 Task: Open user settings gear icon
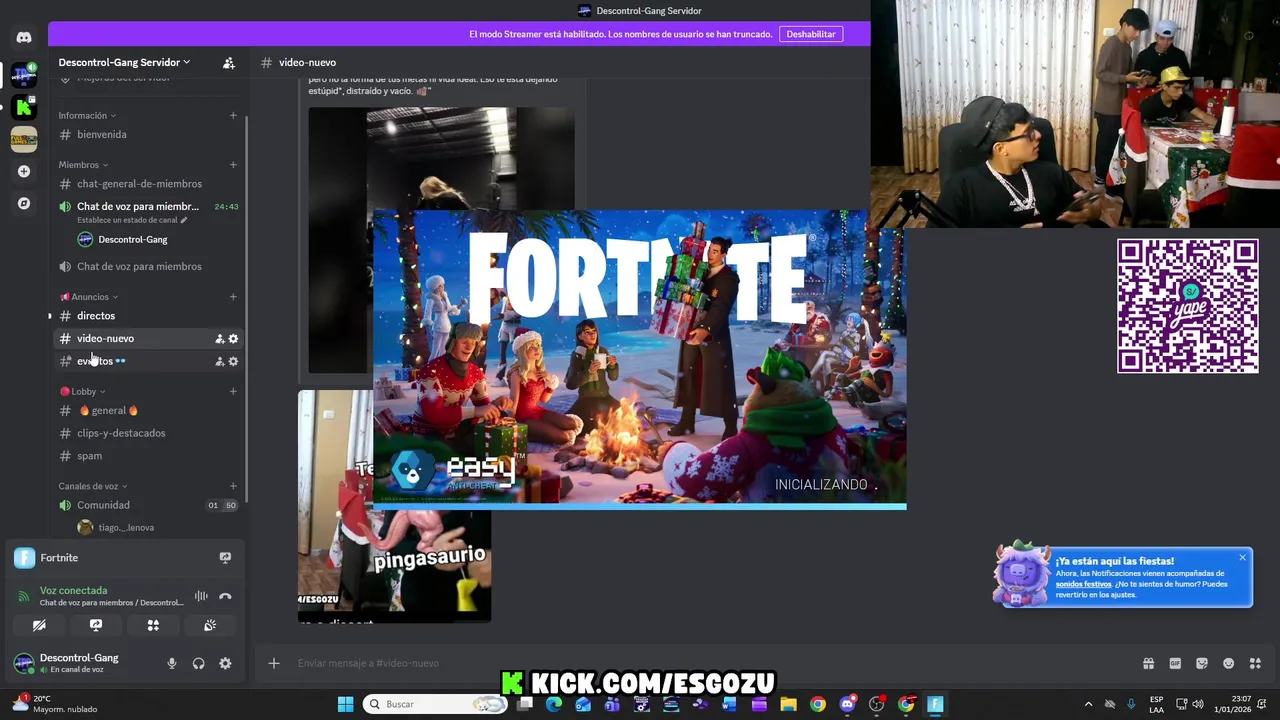[x=225, y=663]
